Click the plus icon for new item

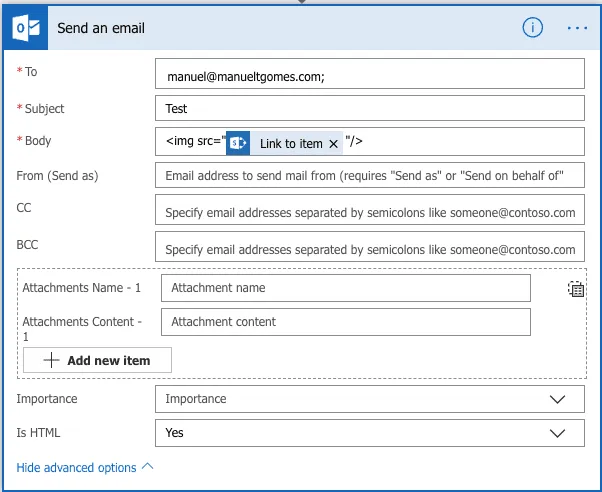52,360
